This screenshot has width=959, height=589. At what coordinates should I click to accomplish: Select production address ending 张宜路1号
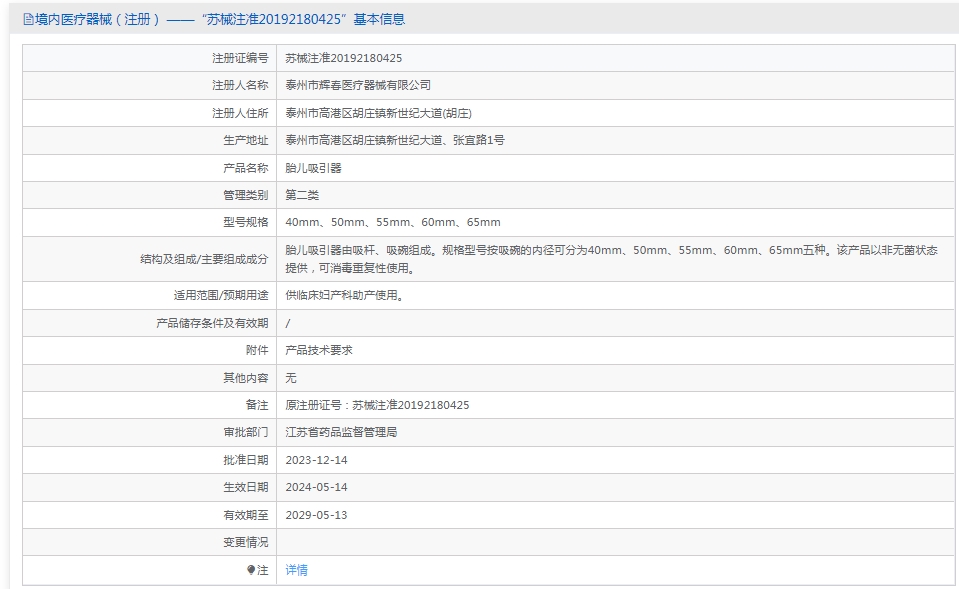click(395, 141)
